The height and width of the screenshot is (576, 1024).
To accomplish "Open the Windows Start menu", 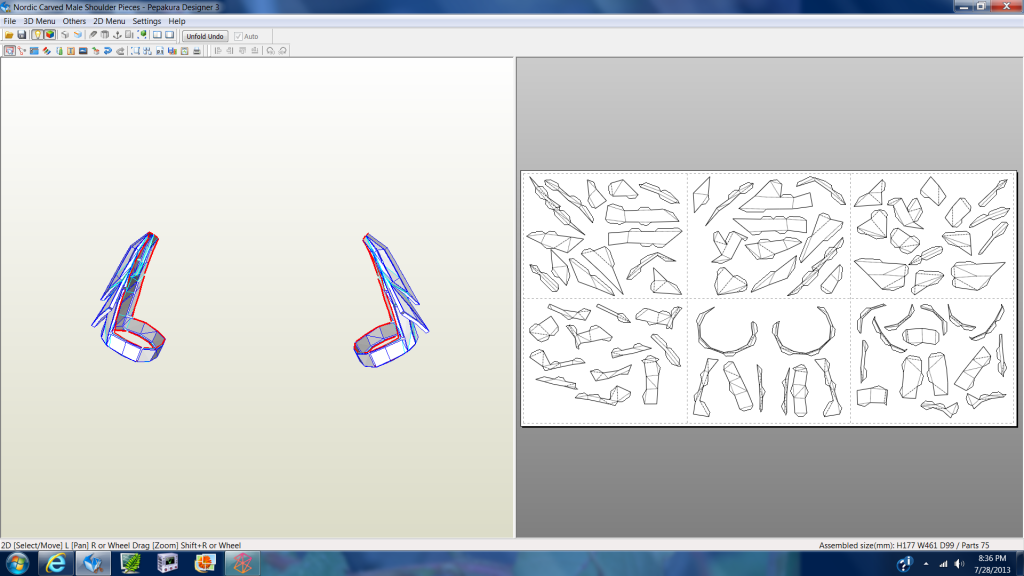I will click(x=17, y=563).
